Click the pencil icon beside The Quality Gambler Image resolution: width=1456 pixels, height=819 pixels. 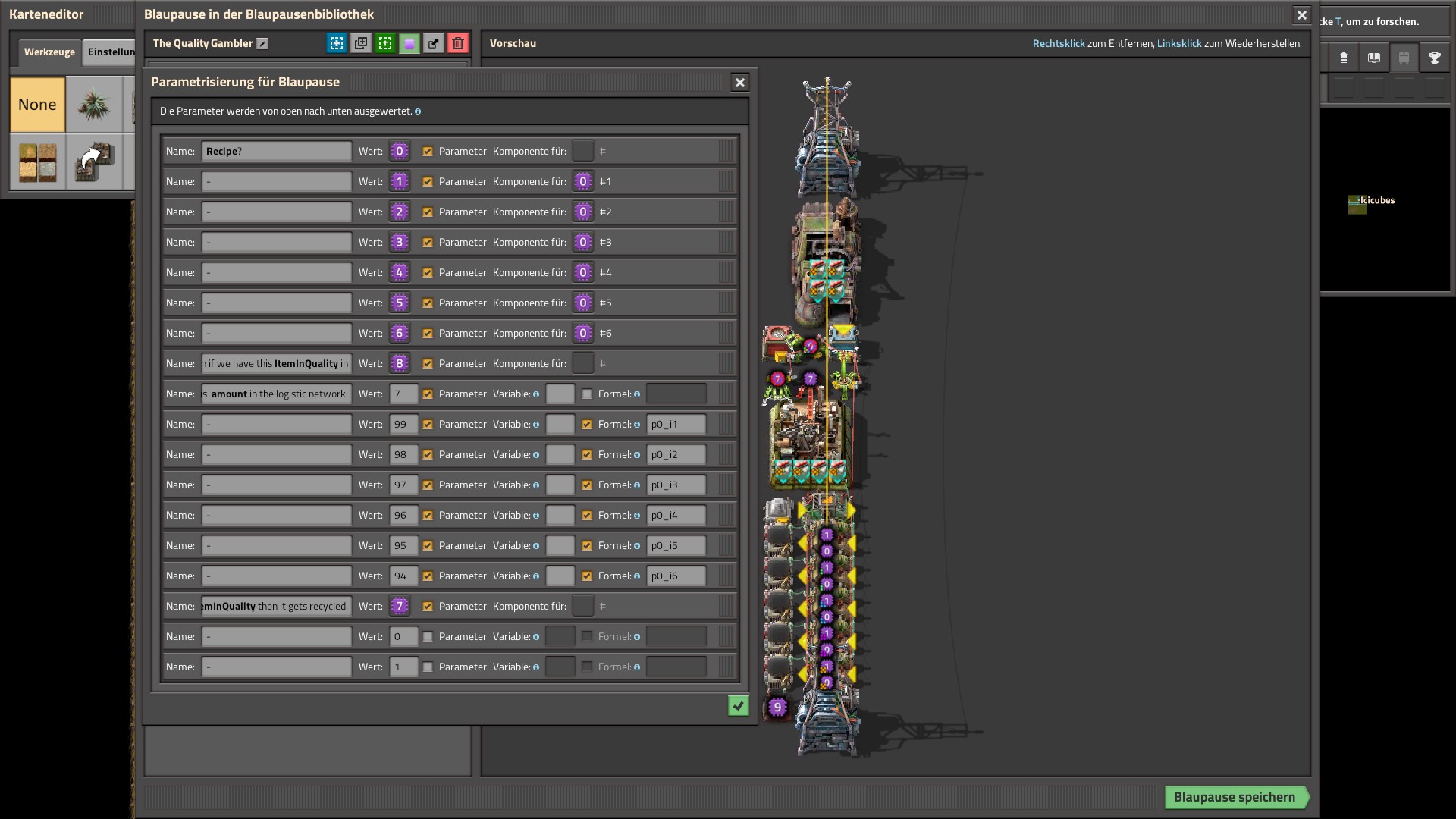coord(262,43)
